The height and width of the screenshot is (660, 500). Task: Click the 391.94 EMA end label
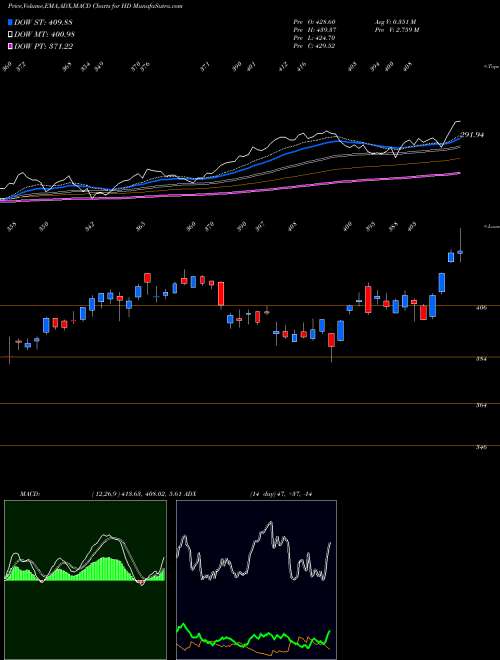pos(472,135)
